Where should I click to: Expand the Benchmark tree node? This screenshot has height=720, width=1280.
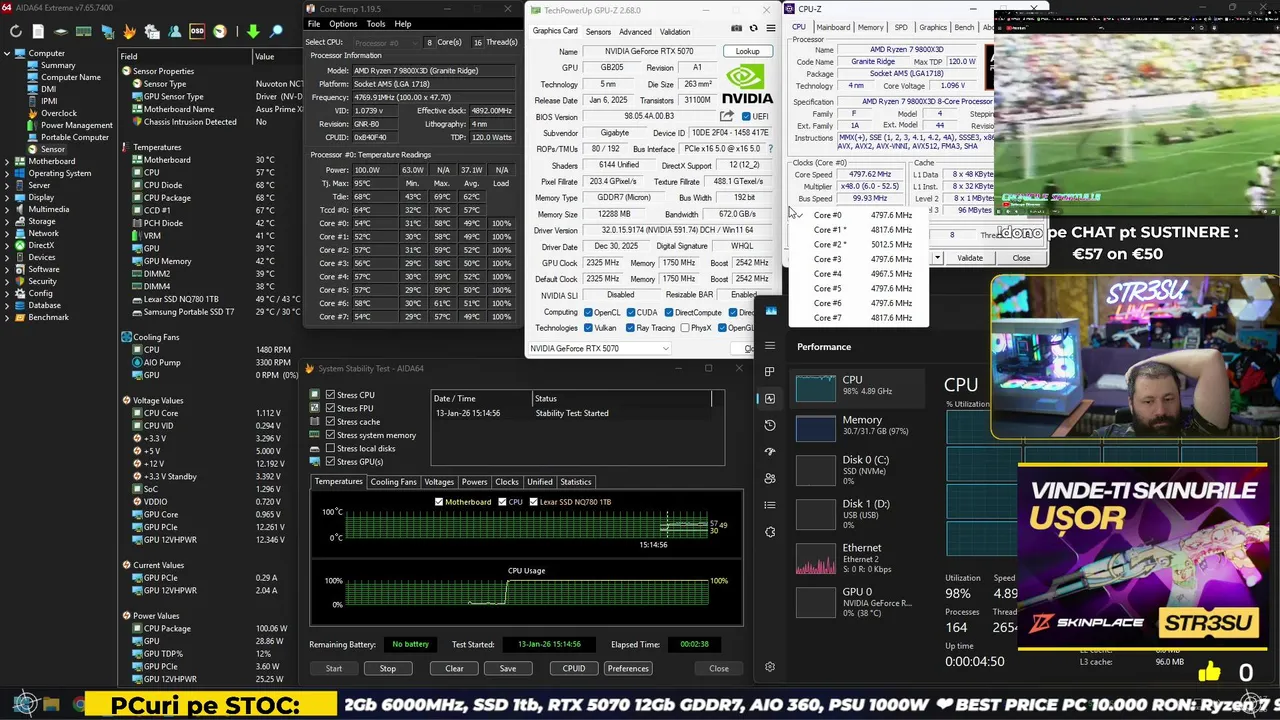pos(7,317)
